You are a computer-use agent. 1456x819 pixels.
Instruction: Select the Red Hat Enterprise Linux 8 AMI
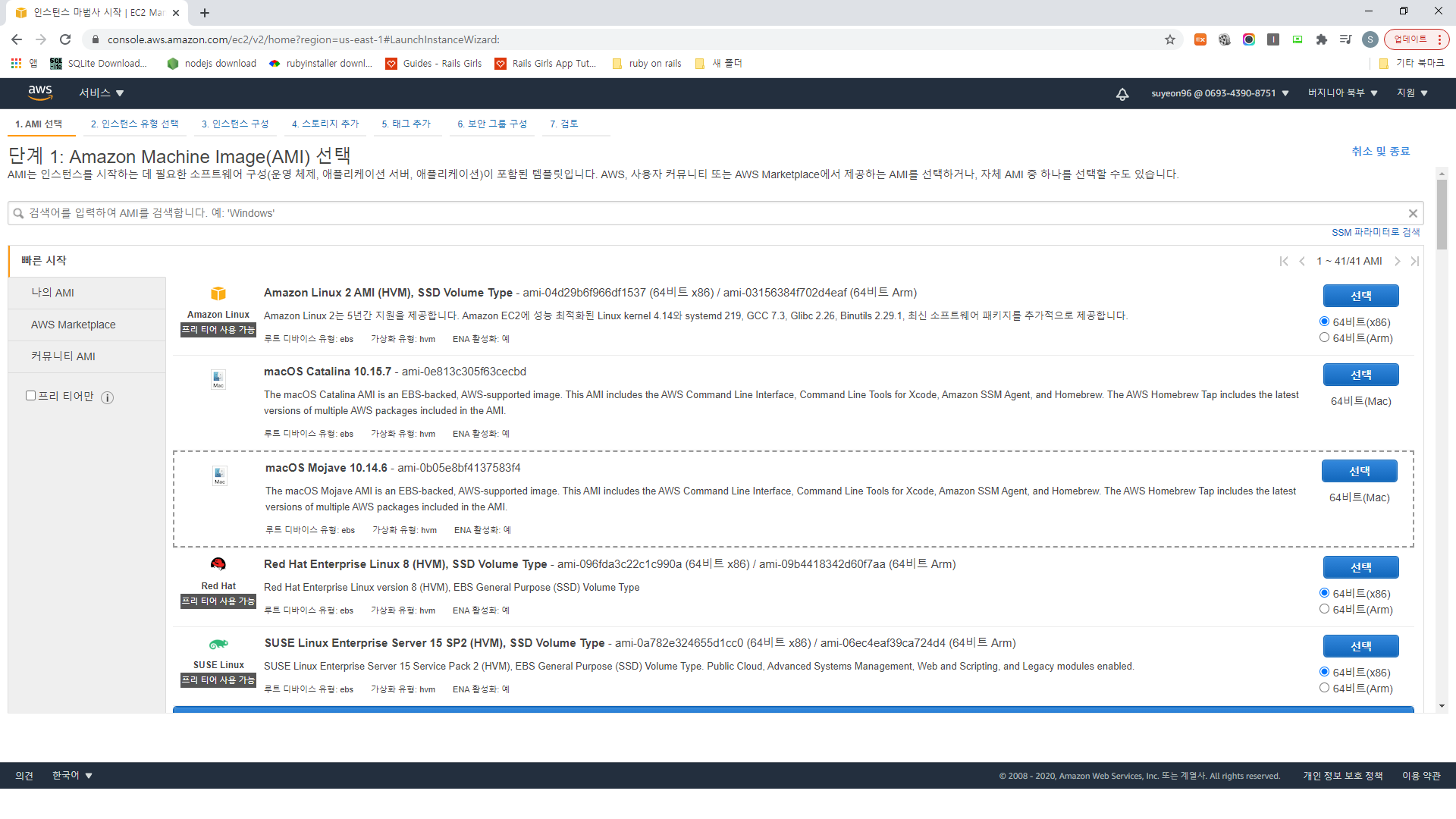[x=1360, y=567]
